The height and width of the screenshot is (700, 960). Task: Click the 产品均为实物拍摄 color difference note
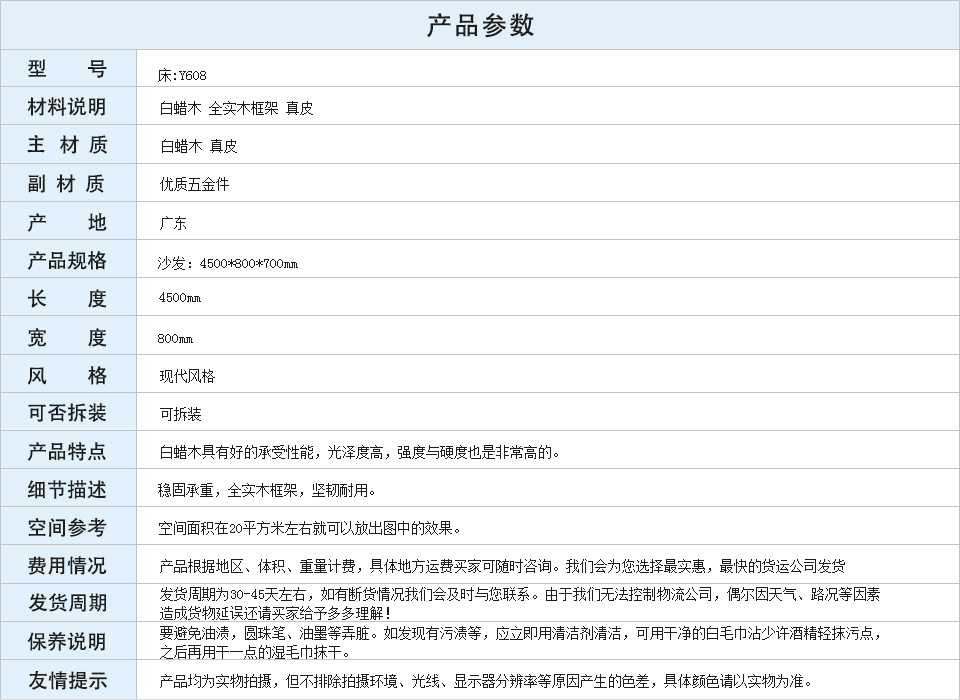(487, 681)
